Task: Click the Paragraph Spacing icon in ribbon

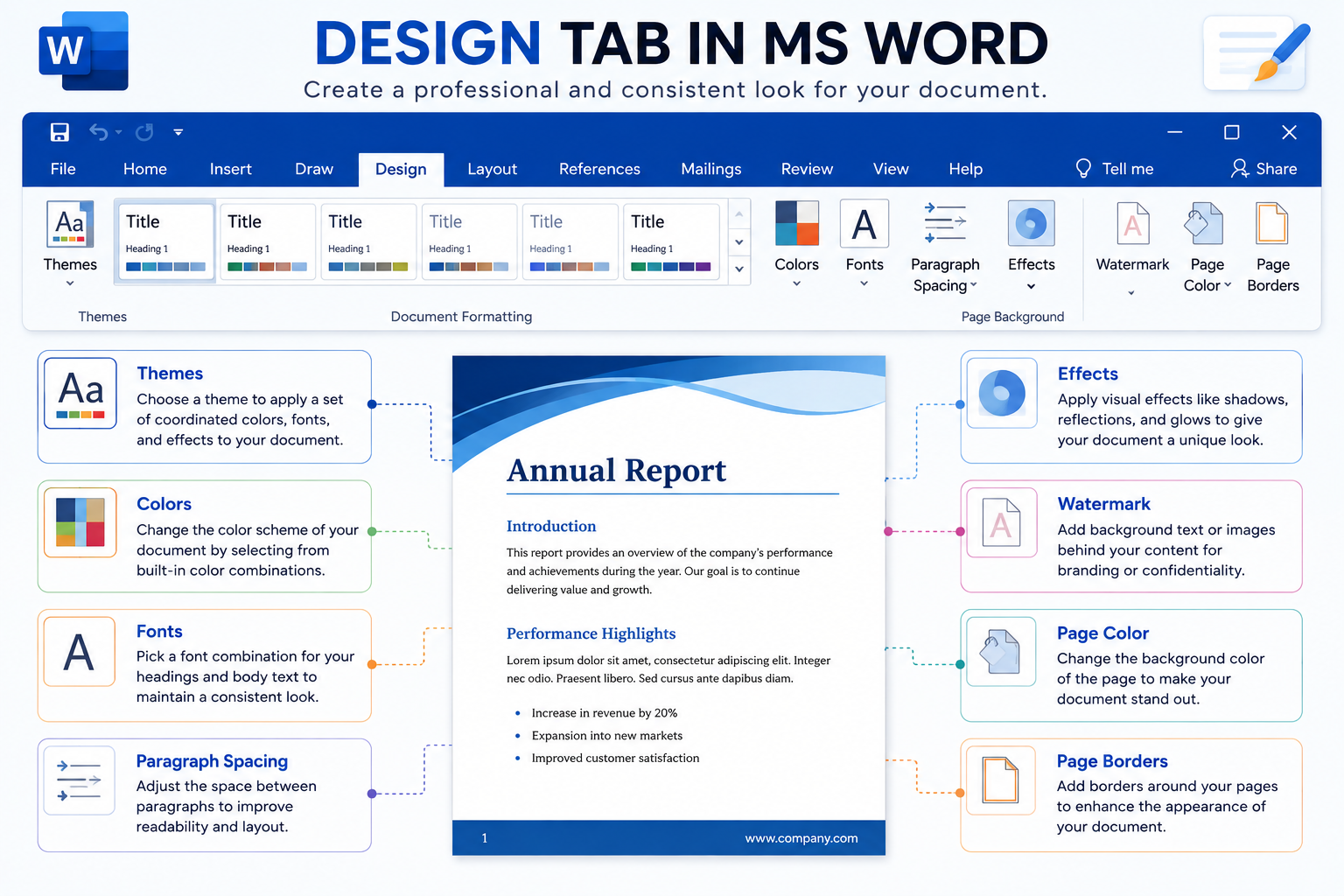Action: coord(945,223)
